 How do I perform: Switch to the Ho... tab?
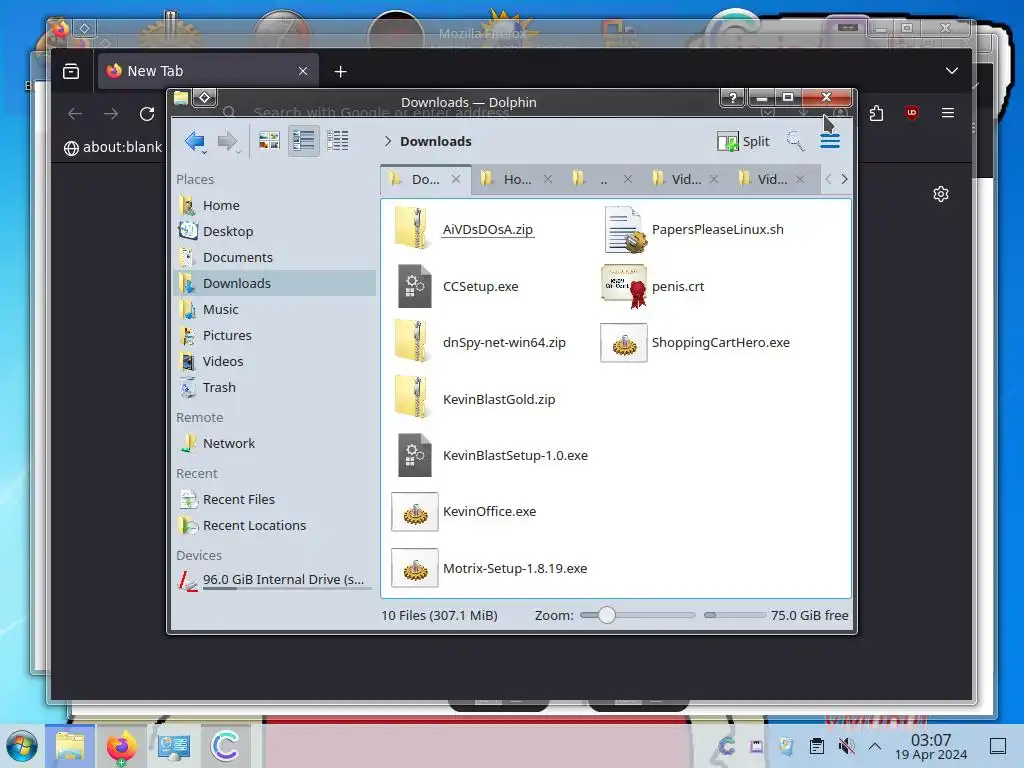pos(517,179)
